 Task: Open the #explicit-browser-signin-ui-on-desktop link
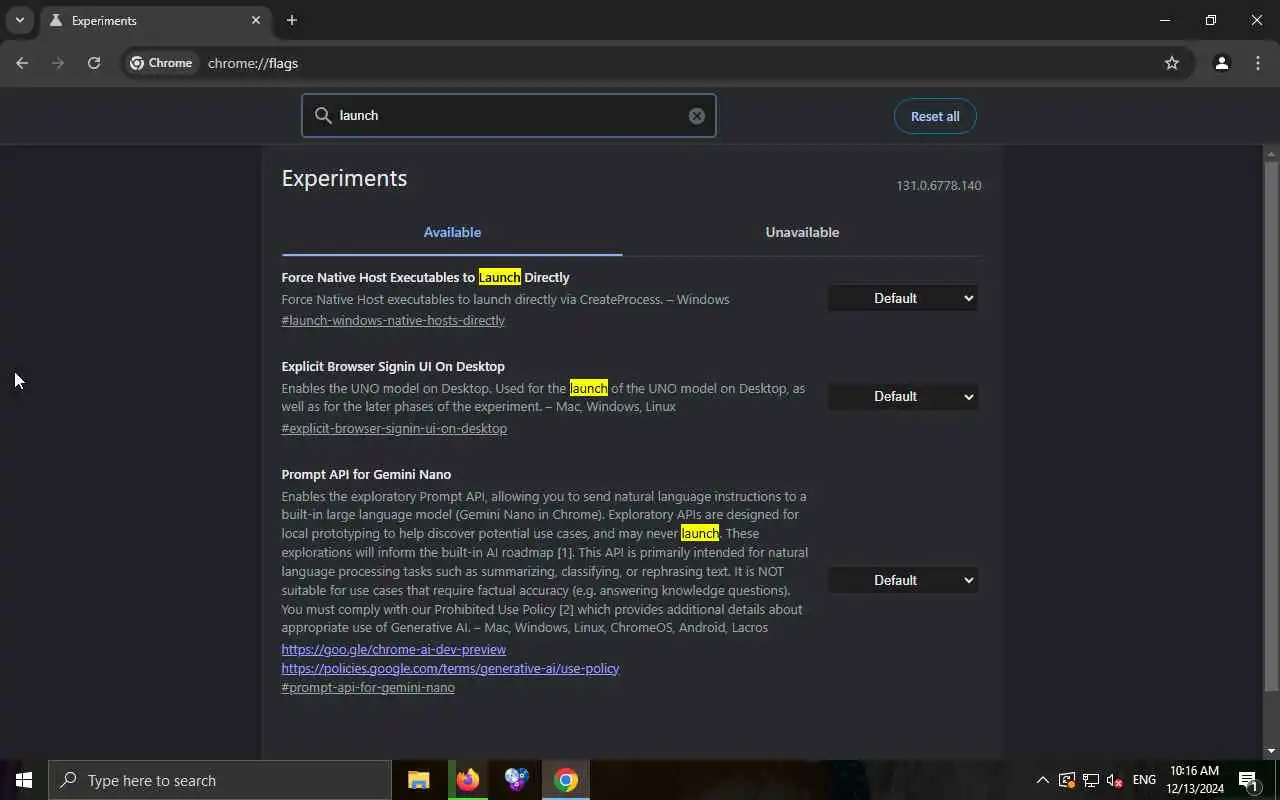coord(394,429)
